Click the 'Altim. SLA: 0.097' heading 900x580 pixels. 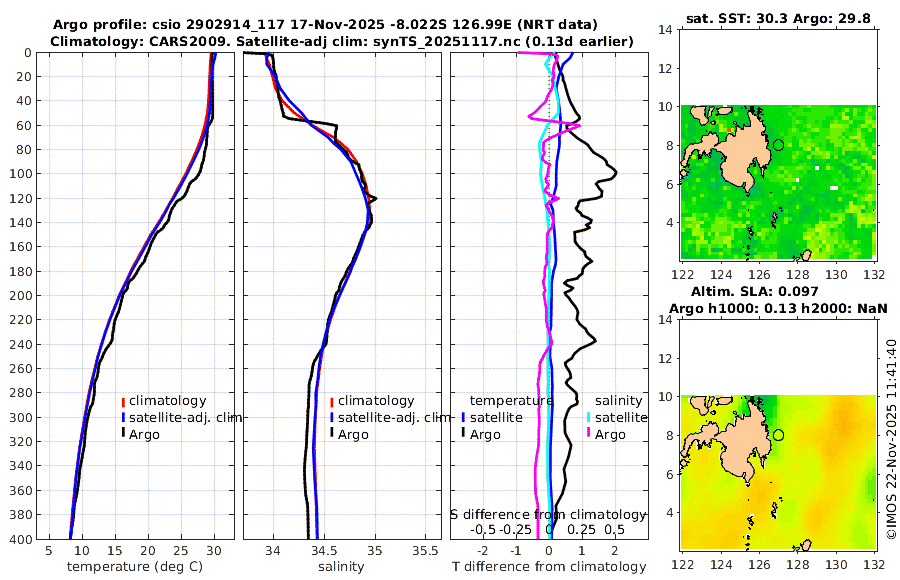pos(754,292)
